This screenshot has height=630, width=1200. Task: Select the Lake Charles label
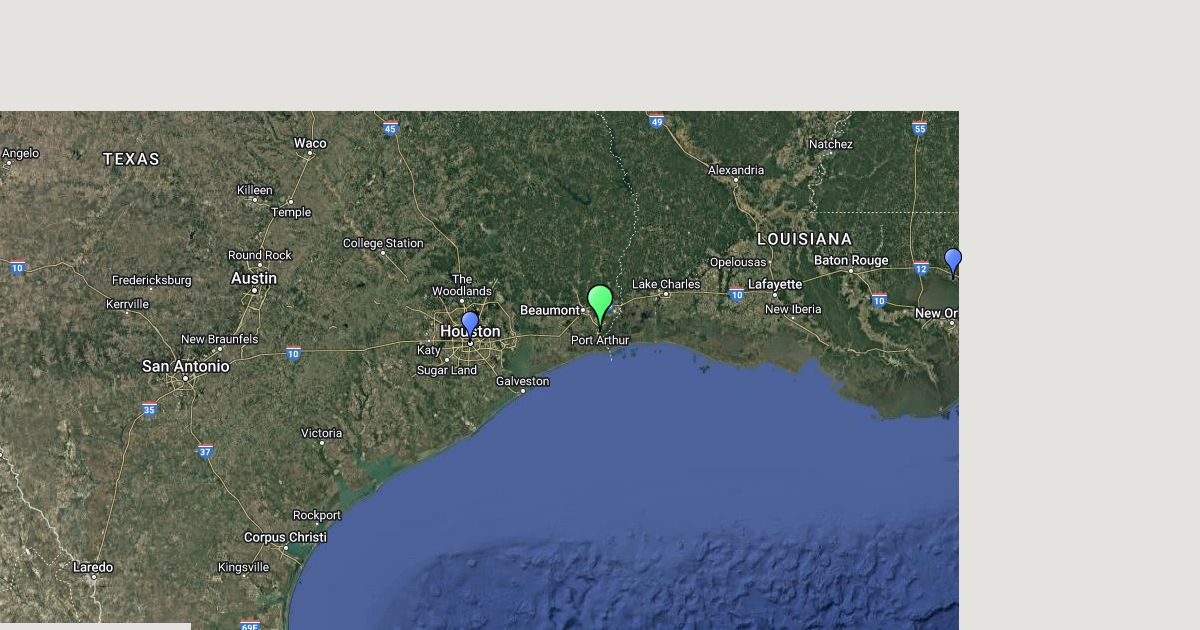666,284
